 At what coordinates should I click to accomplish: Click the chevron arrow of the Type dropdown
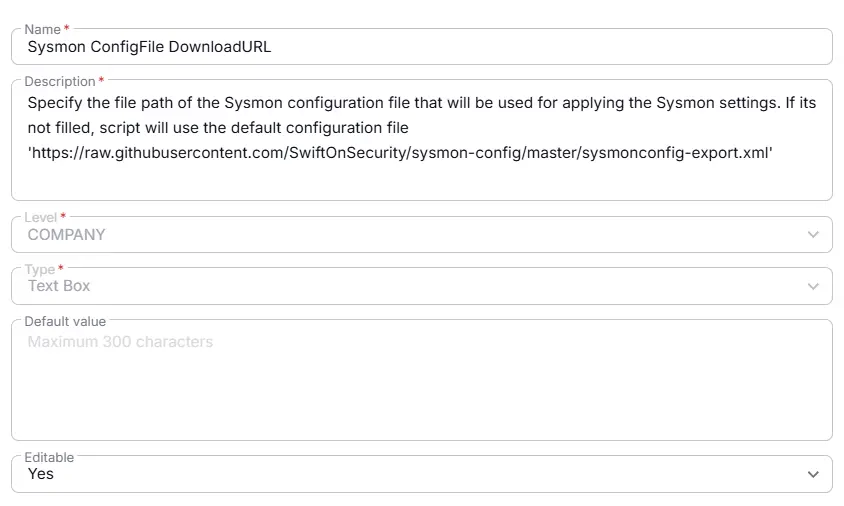point(812,286)
